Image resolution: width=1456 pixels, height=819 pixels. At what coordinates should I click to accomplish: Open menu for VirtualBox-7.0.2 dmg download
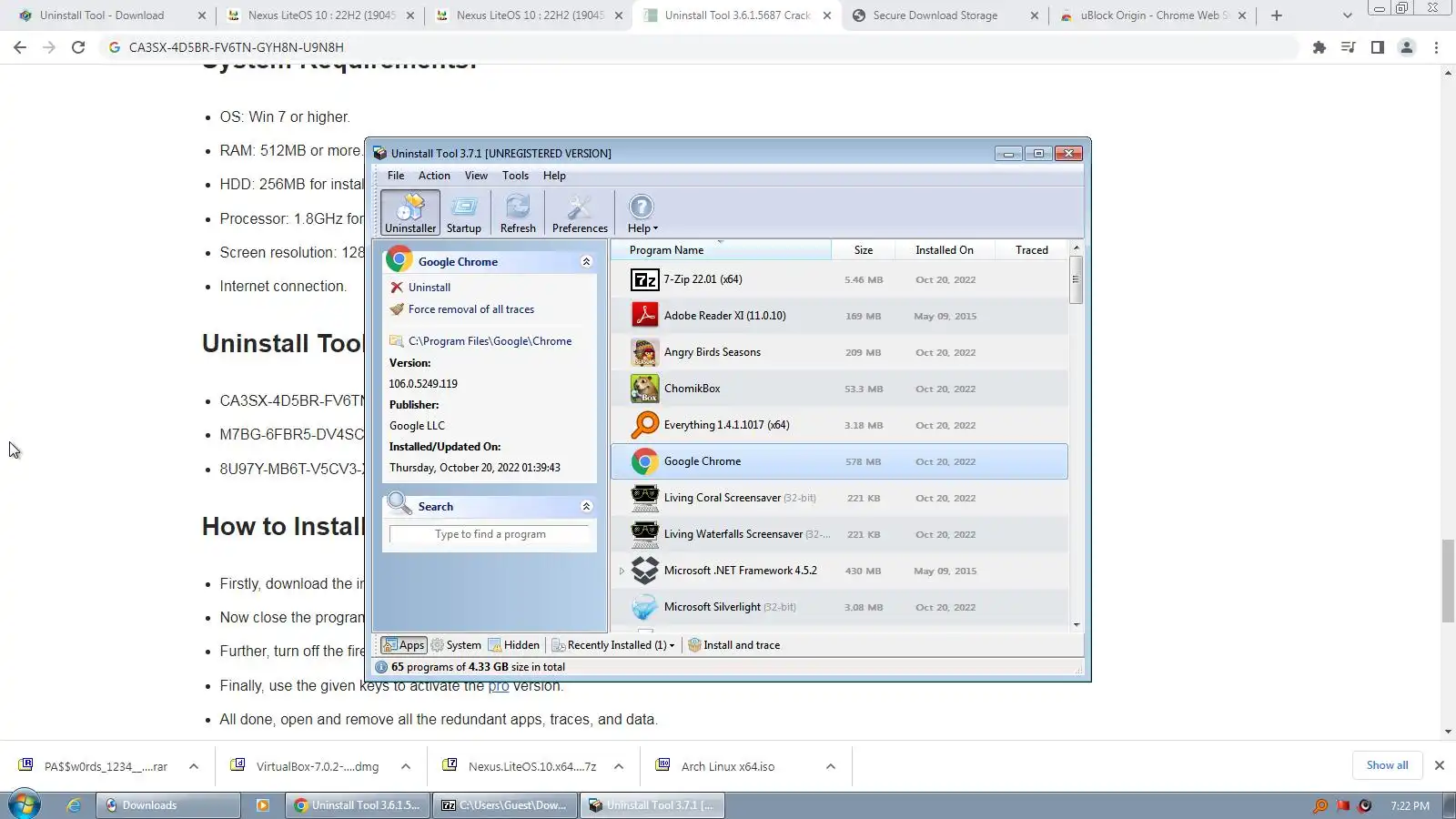point(406,766)
